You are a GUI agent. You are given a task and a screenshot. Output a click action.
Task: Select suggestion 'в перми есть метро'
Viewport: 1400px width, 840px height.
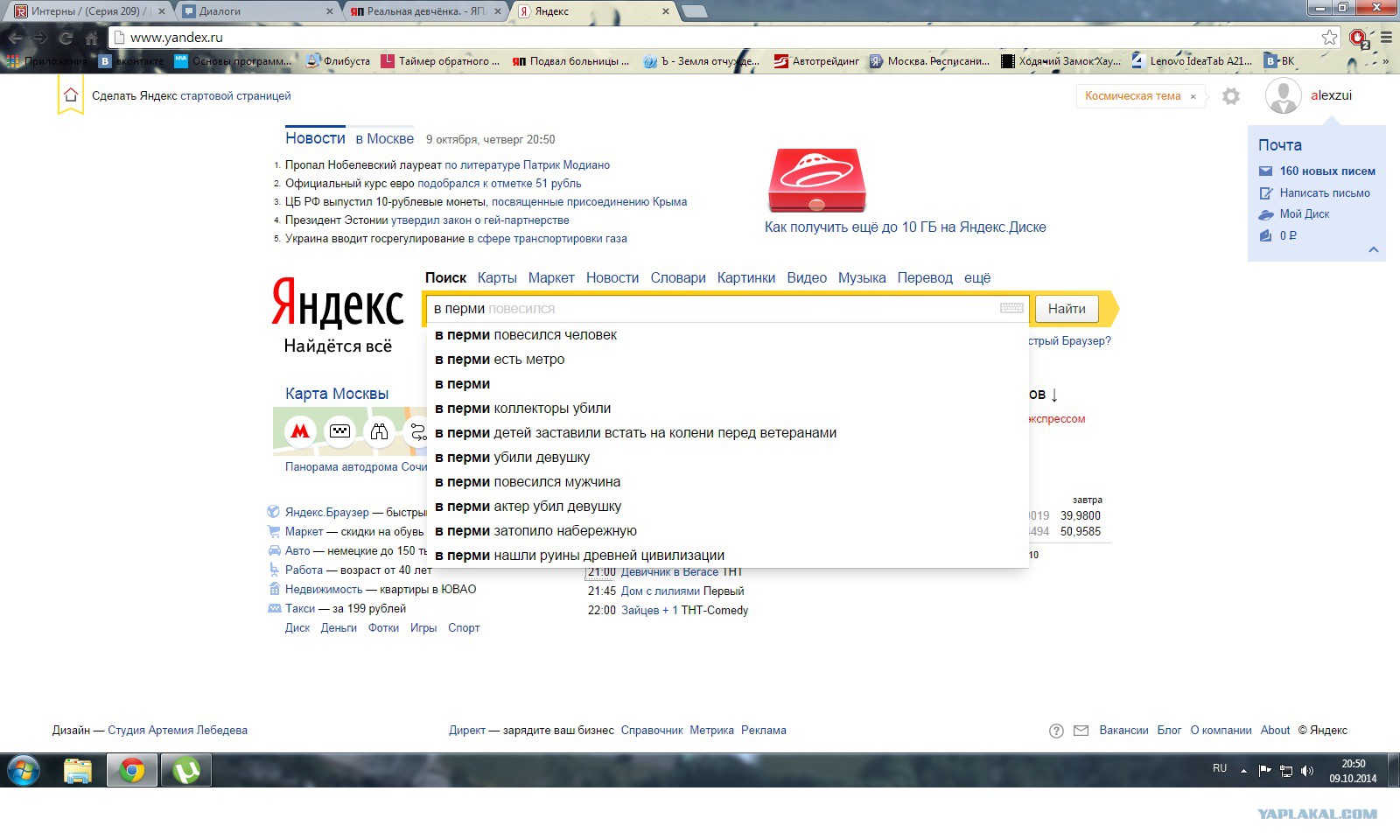(x=727, y=359)
